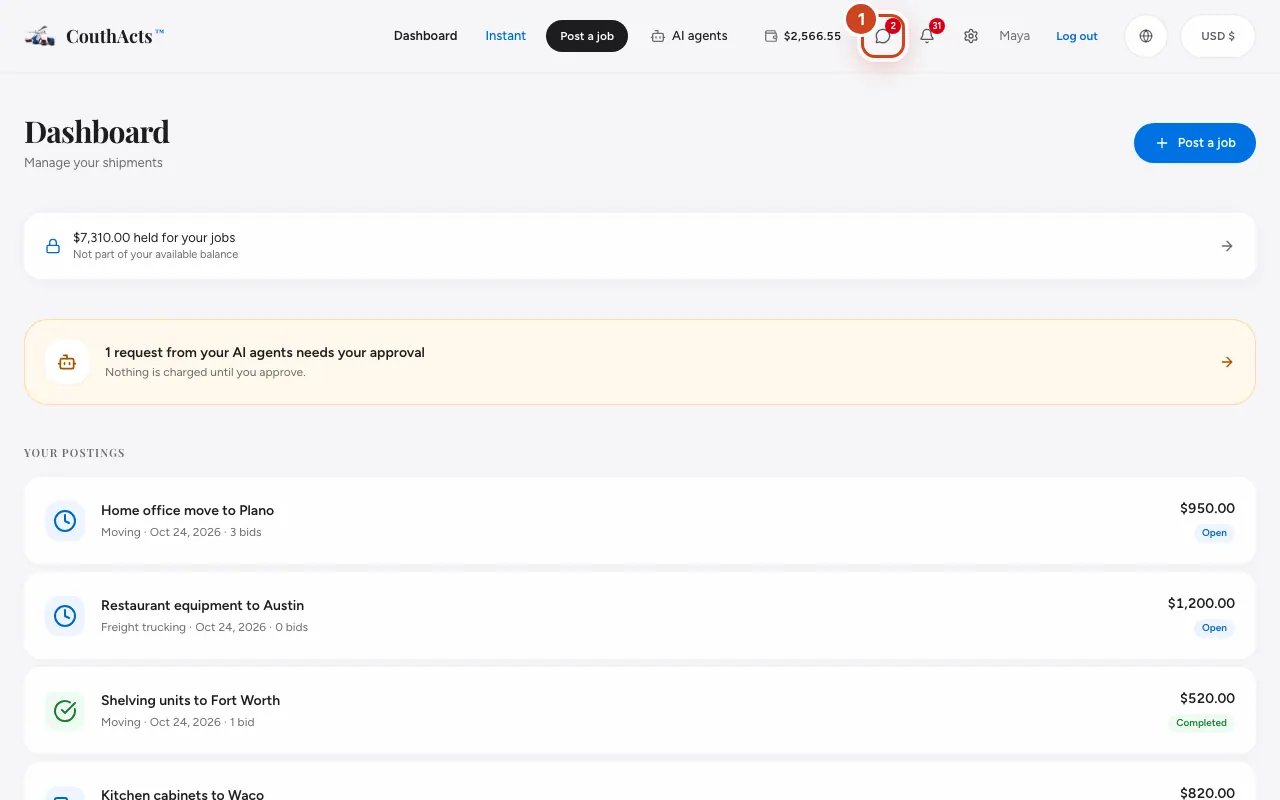
Task: Switch to Instant in navigation
Action: [x=506, y=36]
